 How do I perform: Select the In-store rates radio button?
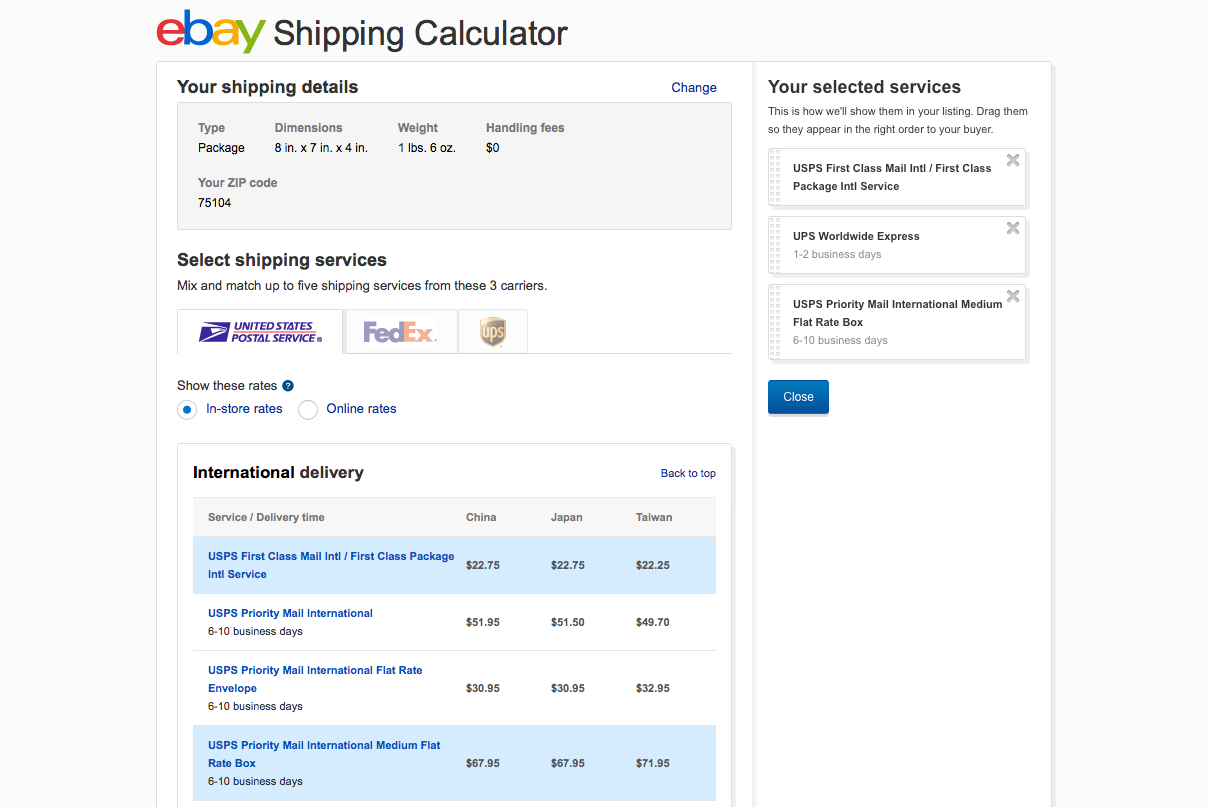pos(187,409)
